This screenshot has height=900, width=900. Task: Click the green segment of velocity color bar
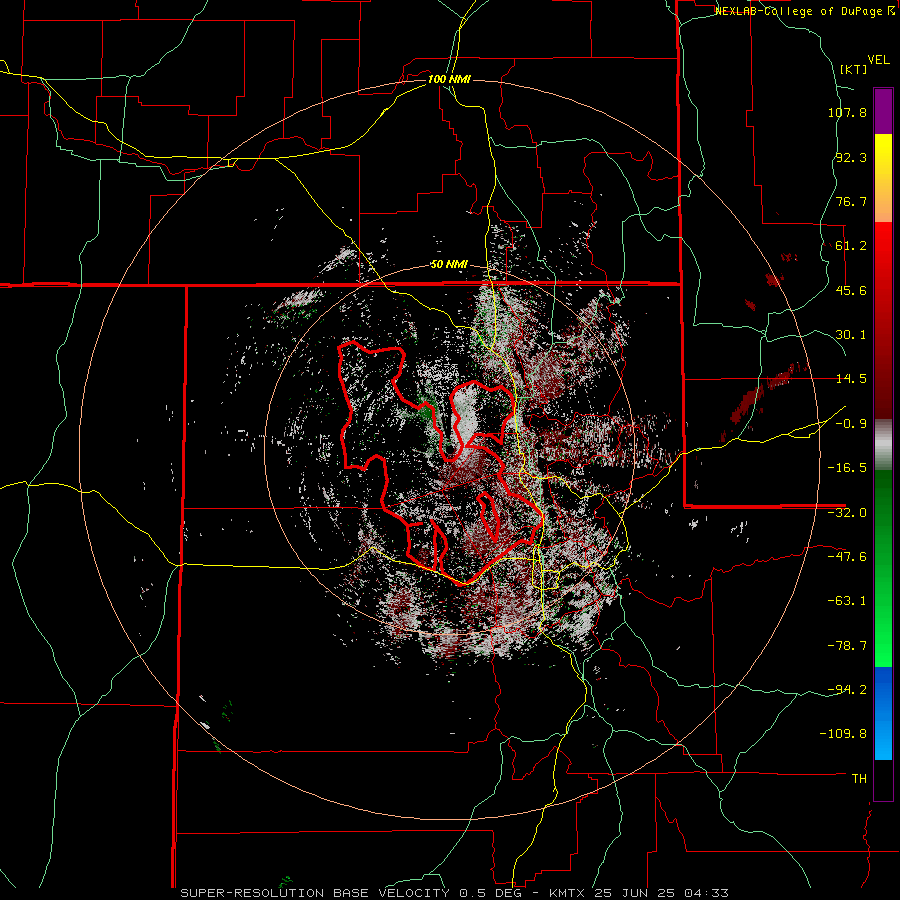coord(883,568)
